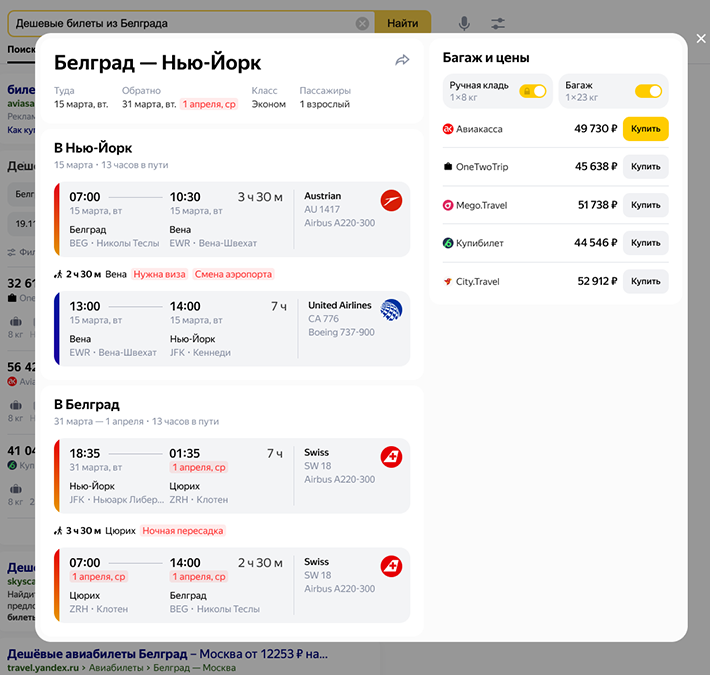
Task: Click the Ночная пересадка warning tag
Action: [x=183, y=531]
